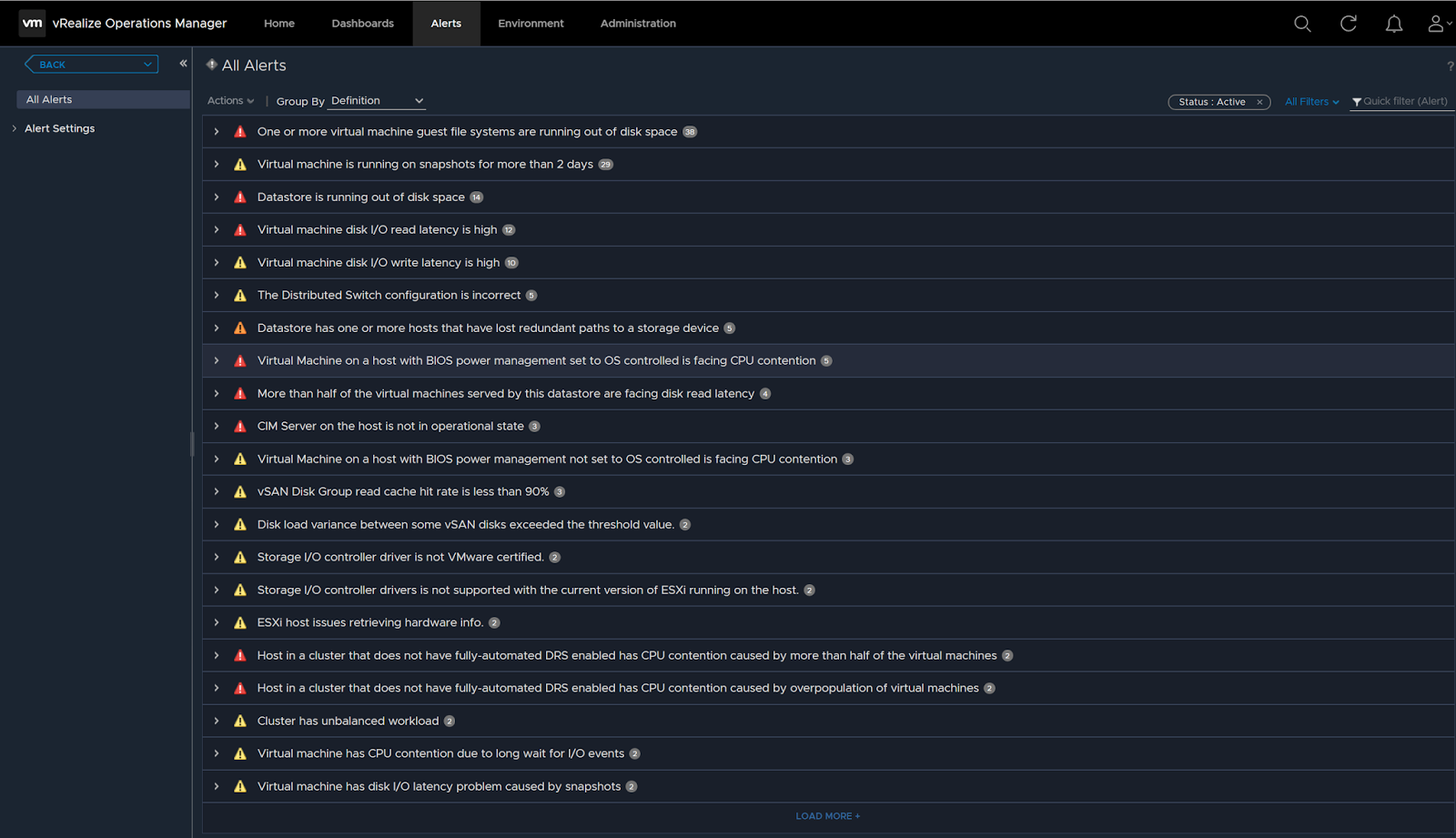Expand the Cluster has unbalanced workload row
The height and width of the screenshot is (838, 1456).
click(217, 721)
